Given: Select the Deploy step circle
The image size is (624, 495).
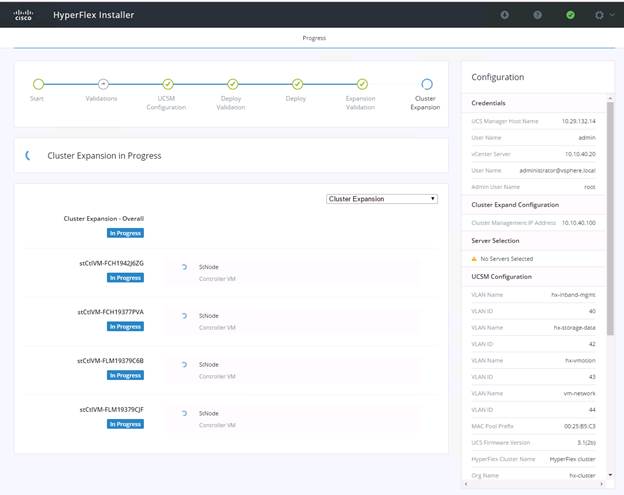Looking at the screenshot, I should pyautogui.click(x=297, y=84).
